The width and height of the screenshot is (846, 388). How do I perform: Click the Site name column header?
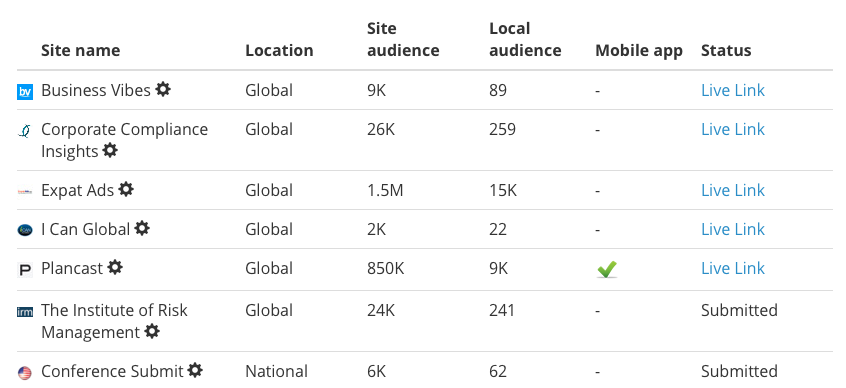click(x=81, y=50)
